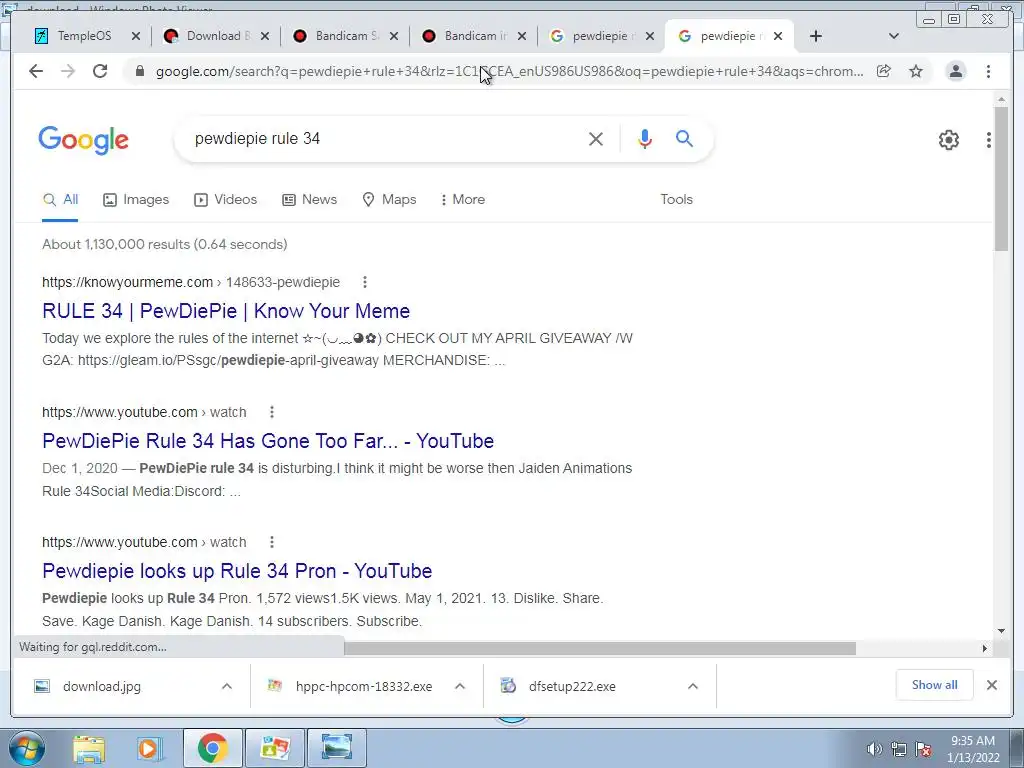The image size is (1024, 768).
Task: Reload the current page
Action: [99, 71]
